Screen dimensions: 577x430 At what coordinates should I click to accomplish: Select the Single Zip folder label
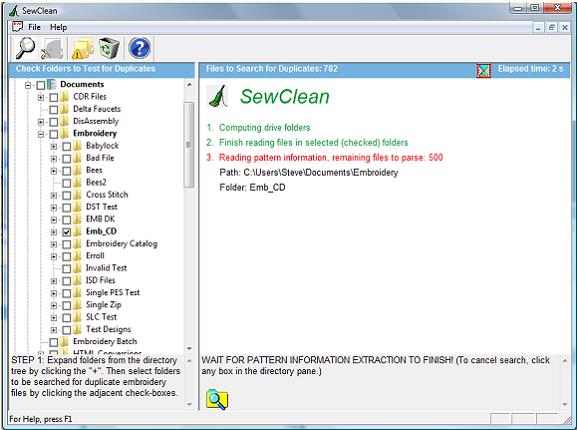click(103, 305)
